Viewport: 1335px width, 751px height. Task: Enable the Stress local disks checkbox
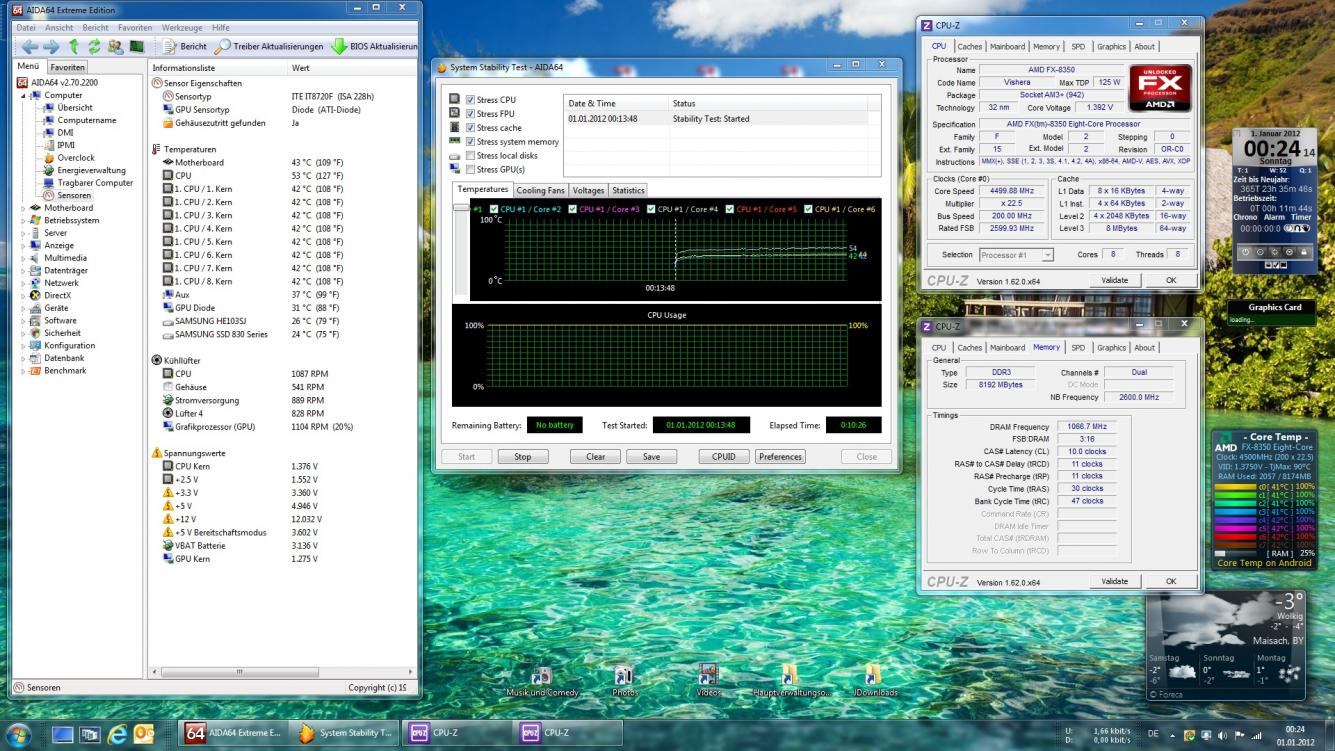470,156
